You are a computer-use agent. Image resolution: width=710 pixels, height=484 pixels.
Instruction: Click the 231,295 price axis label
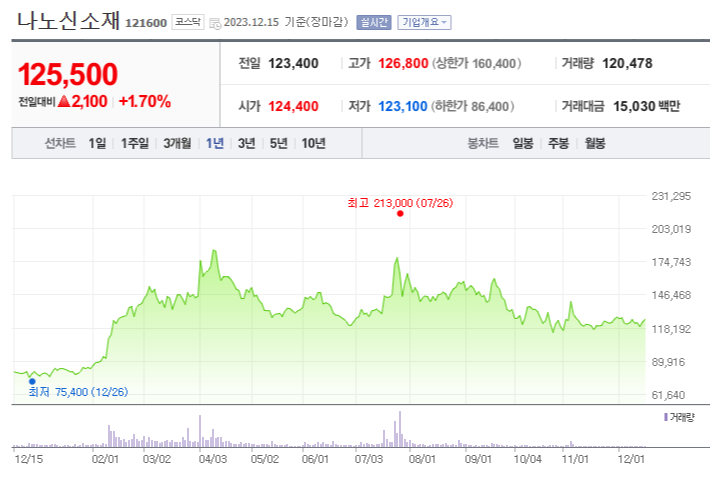pos(671,196)
